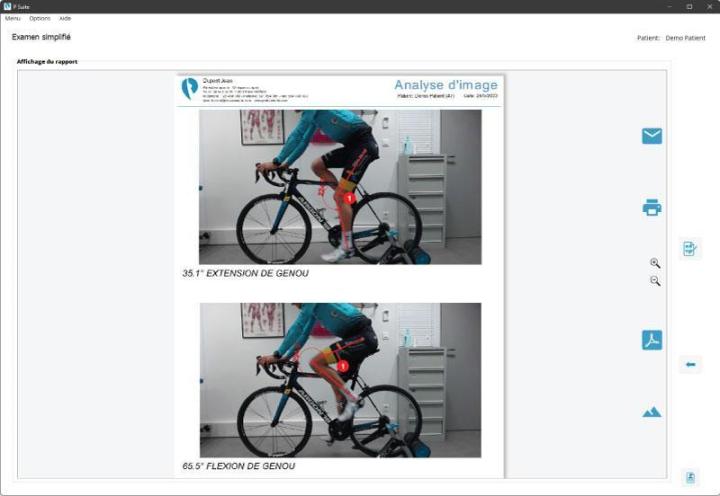Screen dimensions: 720x496
Task: Click the document export icon bottom right
Action: [690, 477]
